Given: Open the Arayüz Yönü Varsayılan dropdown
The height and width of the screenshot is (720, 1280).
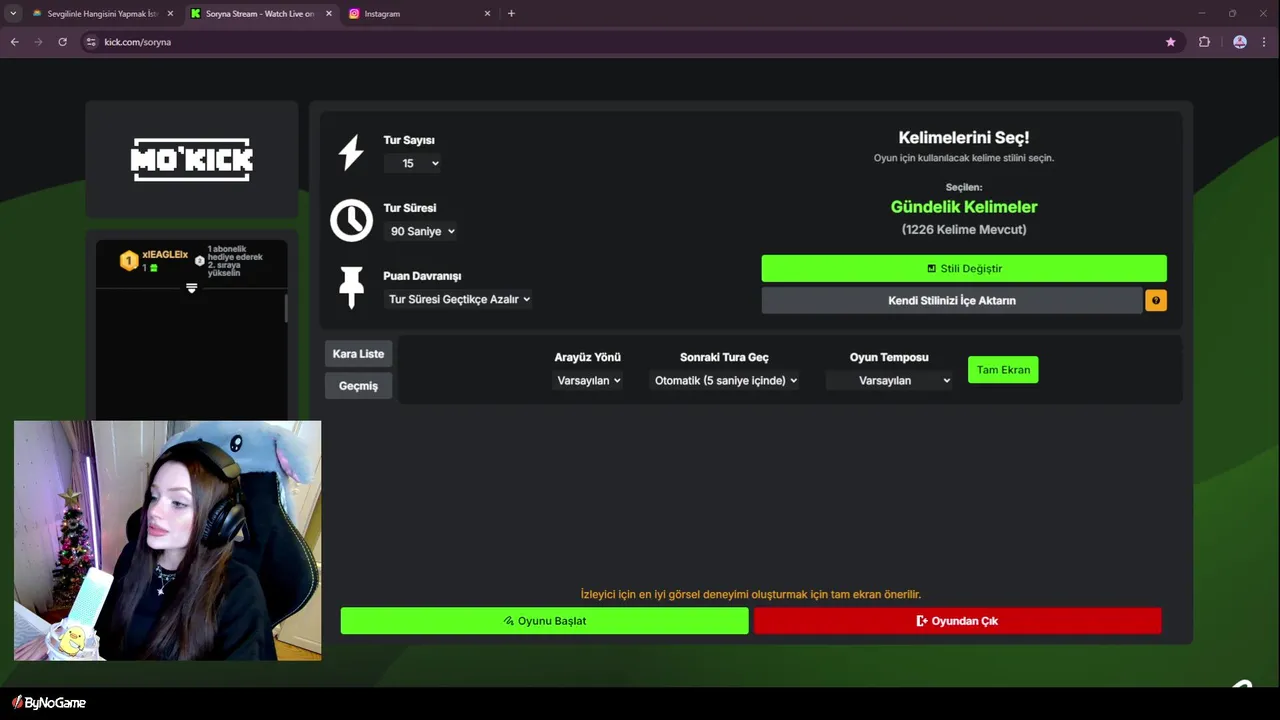Looking at the screenshot, I should click(x=588, y=380).
